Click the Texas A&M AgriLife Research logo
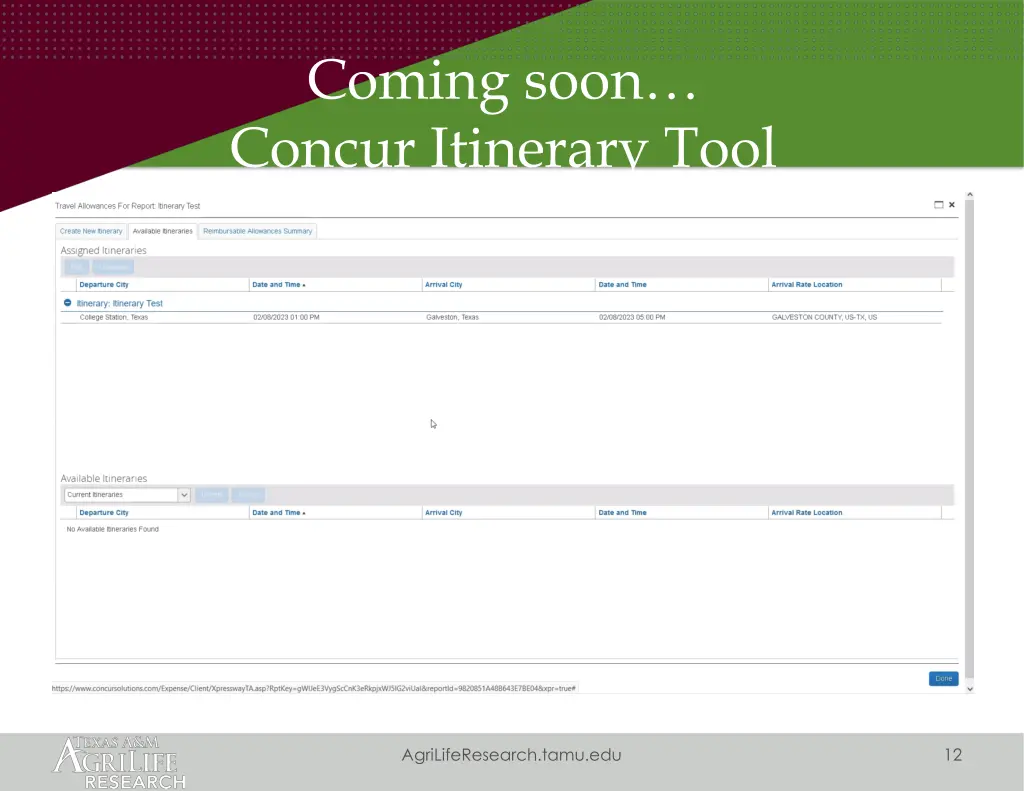 (119, 763)
